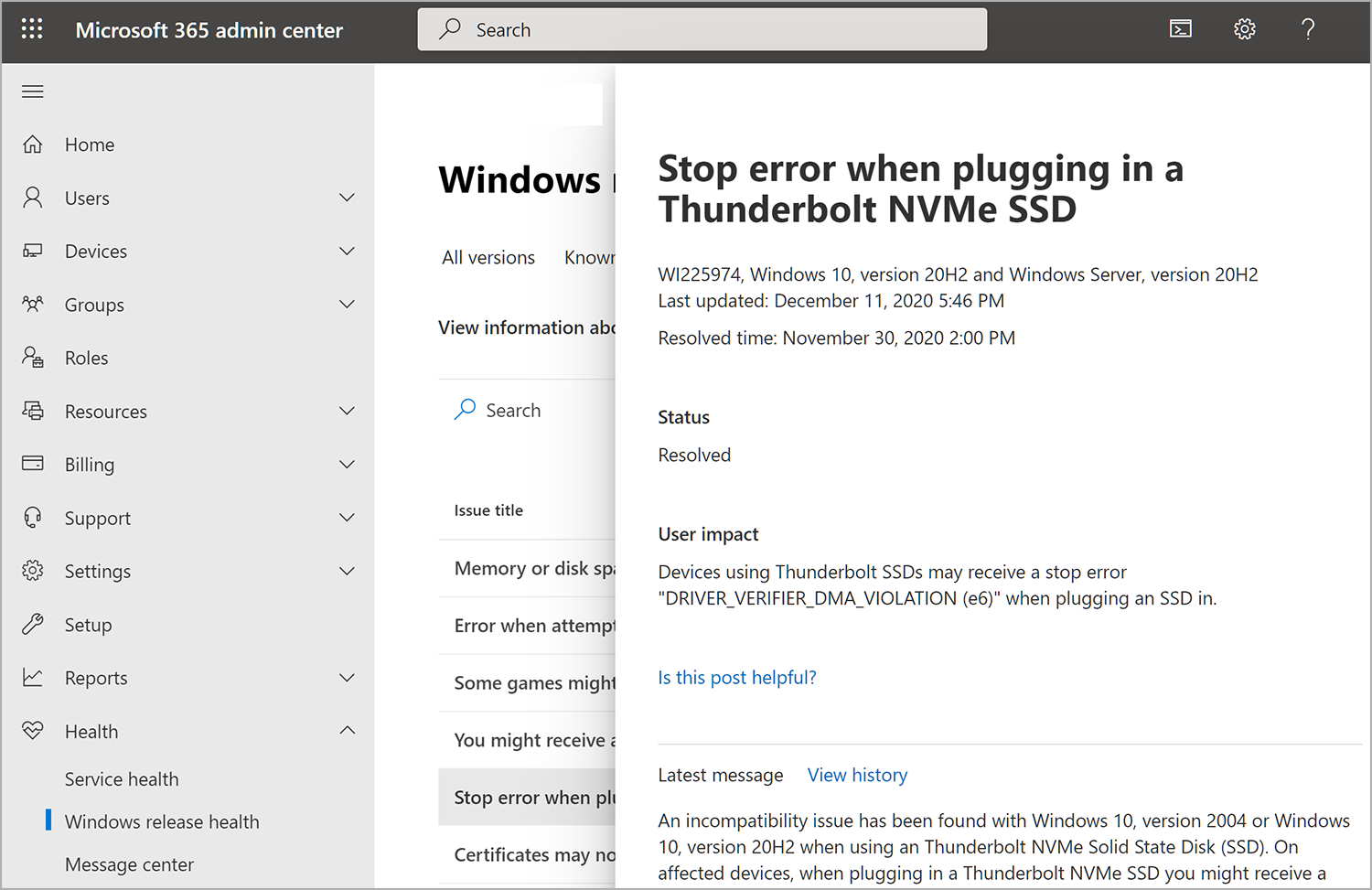Viewport: 1372px width, 890px height.
Task: Open the Microsoft 365 app launcher
Action: [32, 28]
